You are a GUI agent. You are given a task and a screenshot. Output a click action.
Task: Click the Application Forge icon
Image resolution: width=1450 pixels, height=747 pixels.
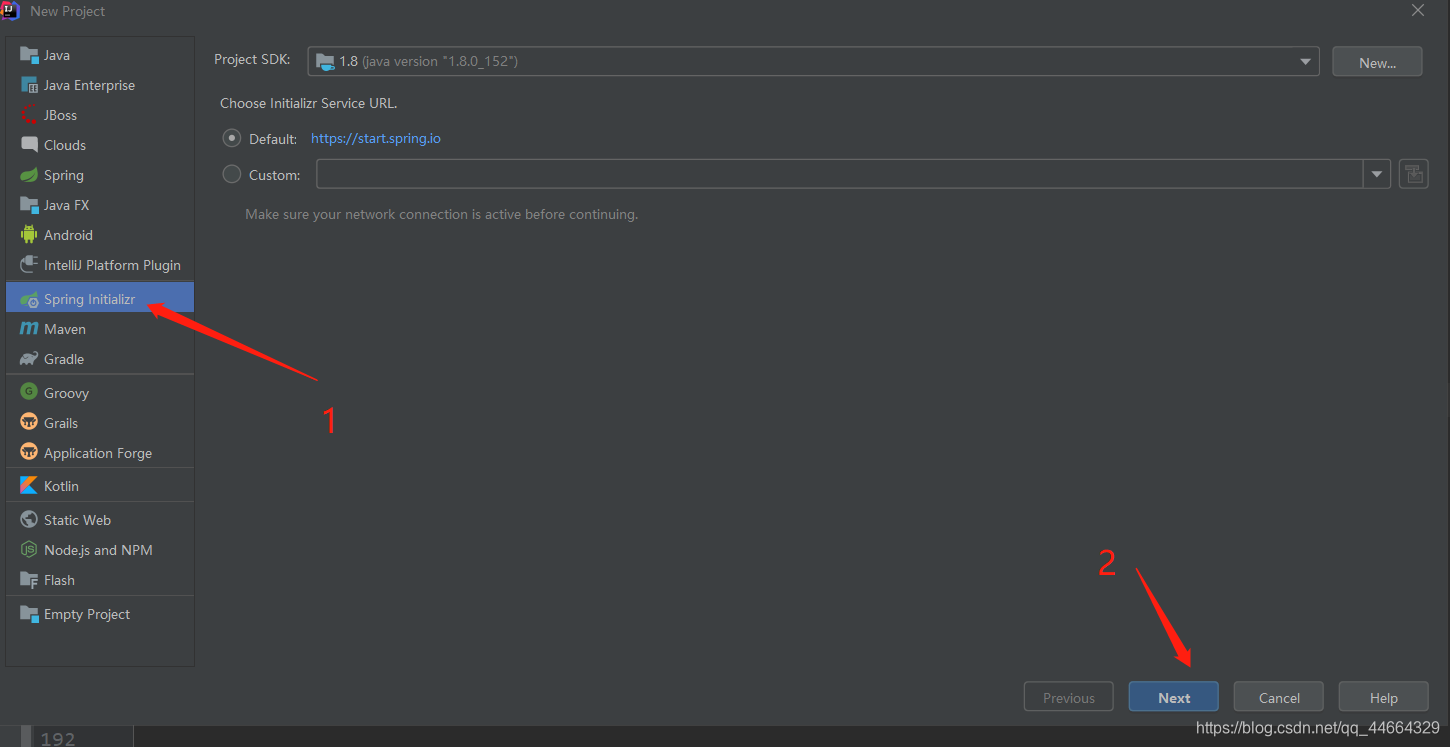[x=29, y=452]
